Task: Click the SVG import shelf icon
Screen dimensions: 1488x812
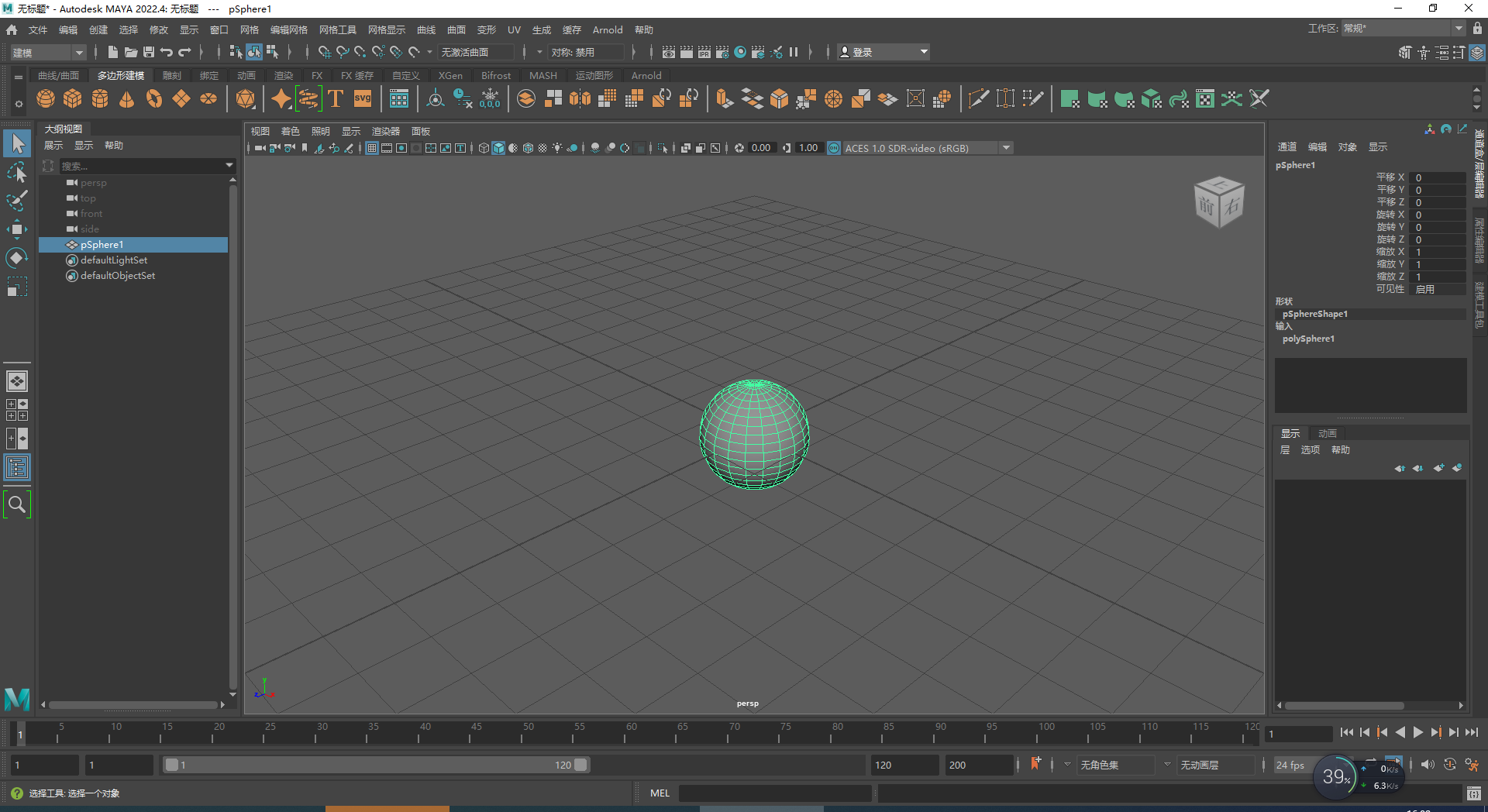Action: 363,98
